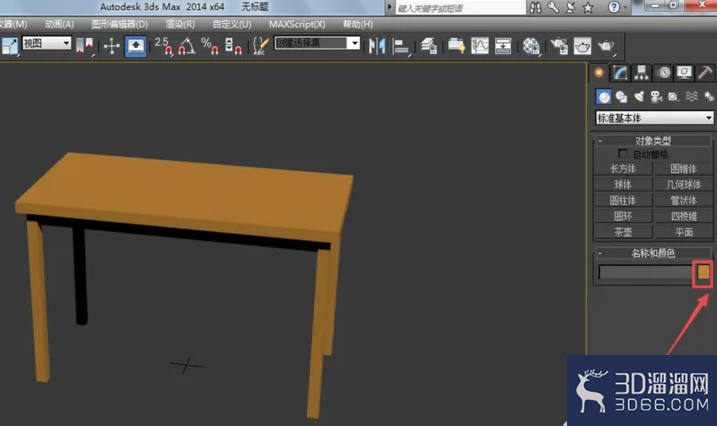
Task: Select the Lights create category
Action: click(x=639, y=97)
